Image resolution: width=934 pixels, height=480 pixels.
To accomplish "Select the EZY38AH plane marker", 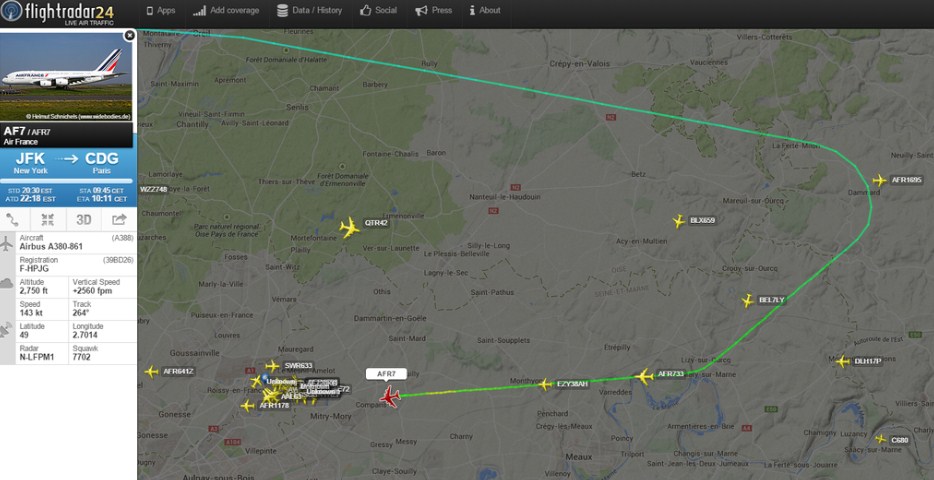I will click(x=545, y=385).
